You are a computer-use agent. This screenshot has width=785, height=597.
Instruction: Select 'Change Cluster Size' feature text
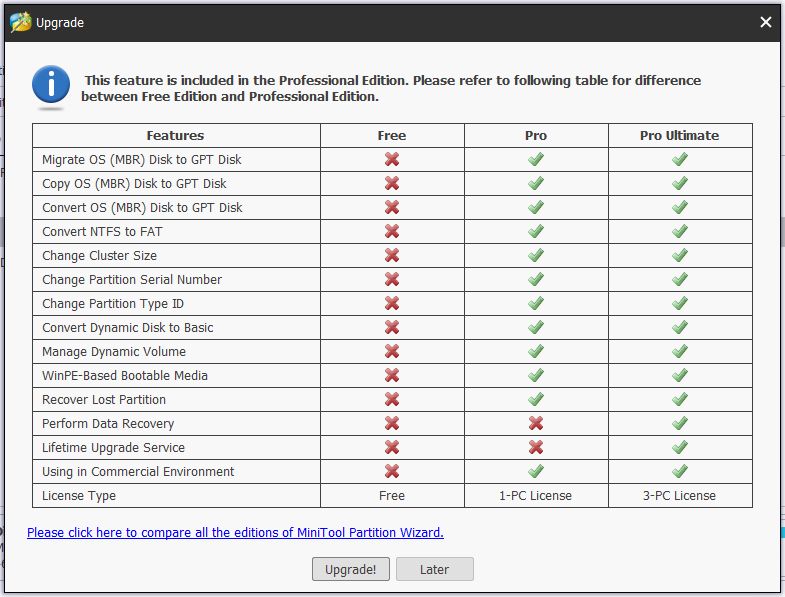[100, 255]
